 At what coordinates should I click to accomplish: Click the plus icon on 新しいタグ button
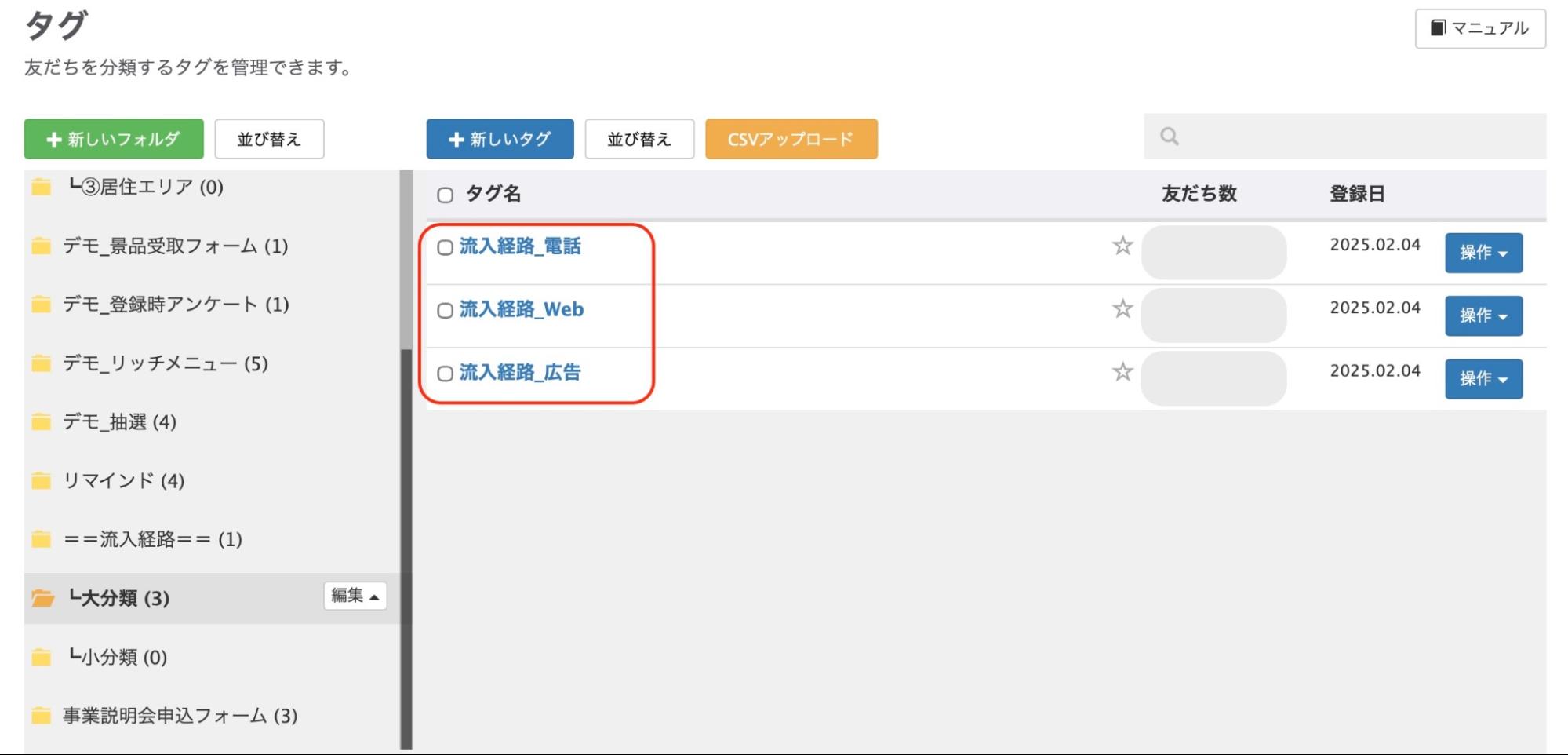[x=455, y=139]
